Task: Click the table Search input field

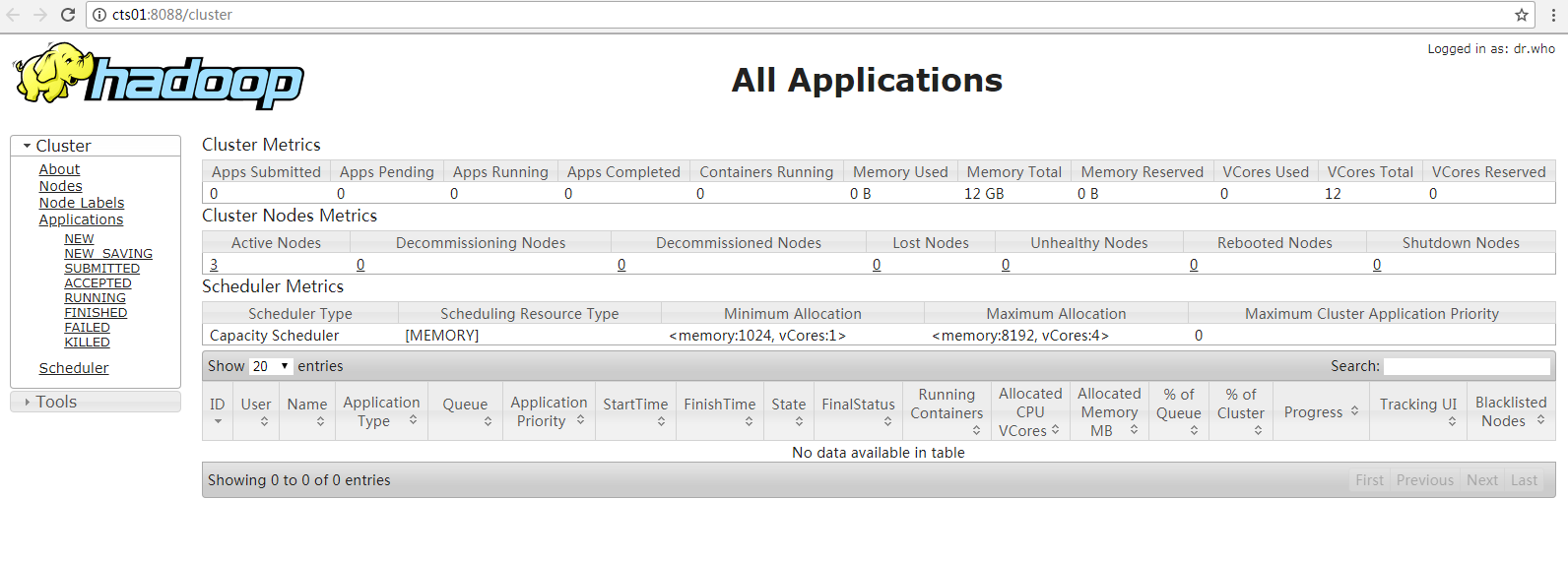Action: (x=1467, y=366)
